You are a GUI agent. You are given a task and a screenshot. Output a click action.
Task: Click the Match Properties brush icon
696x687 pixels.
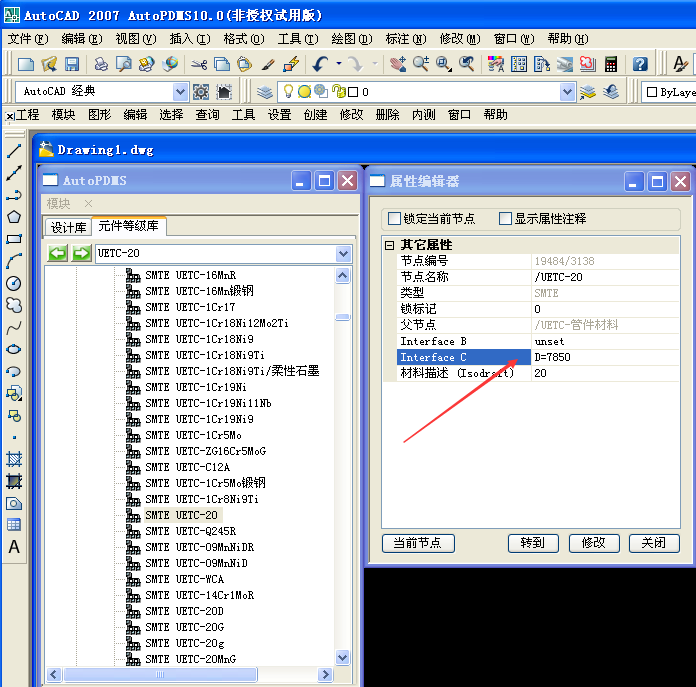(x=268, y=65)
